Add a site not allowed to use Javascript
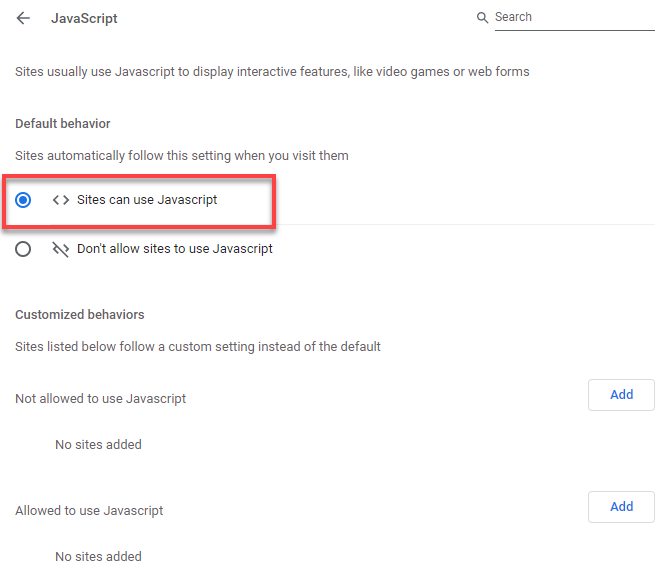This screenshot has width=660, height=578. point(621,395)
